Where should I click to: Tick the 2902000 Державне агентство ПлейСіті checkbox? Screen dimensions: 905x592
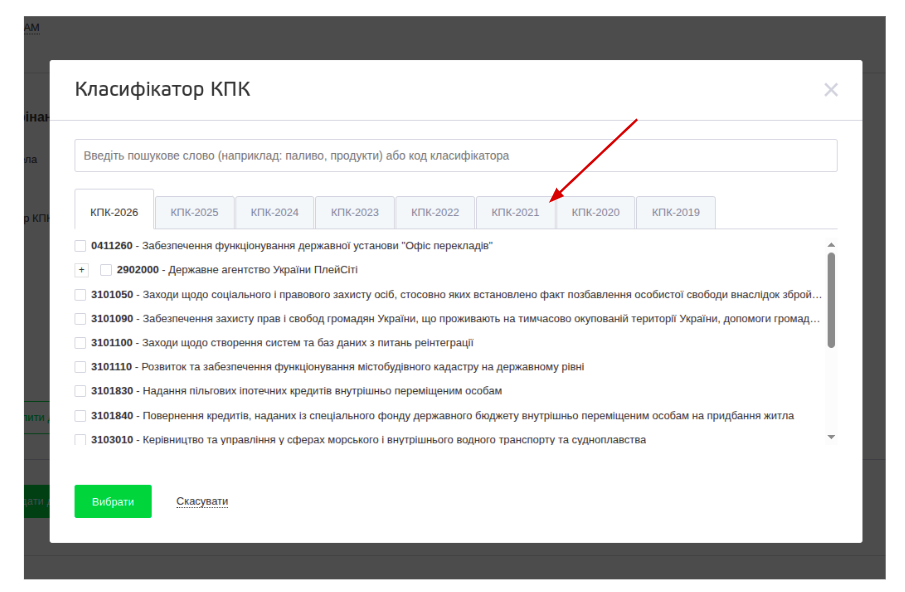pyautogui.click(x=105, y=269)
